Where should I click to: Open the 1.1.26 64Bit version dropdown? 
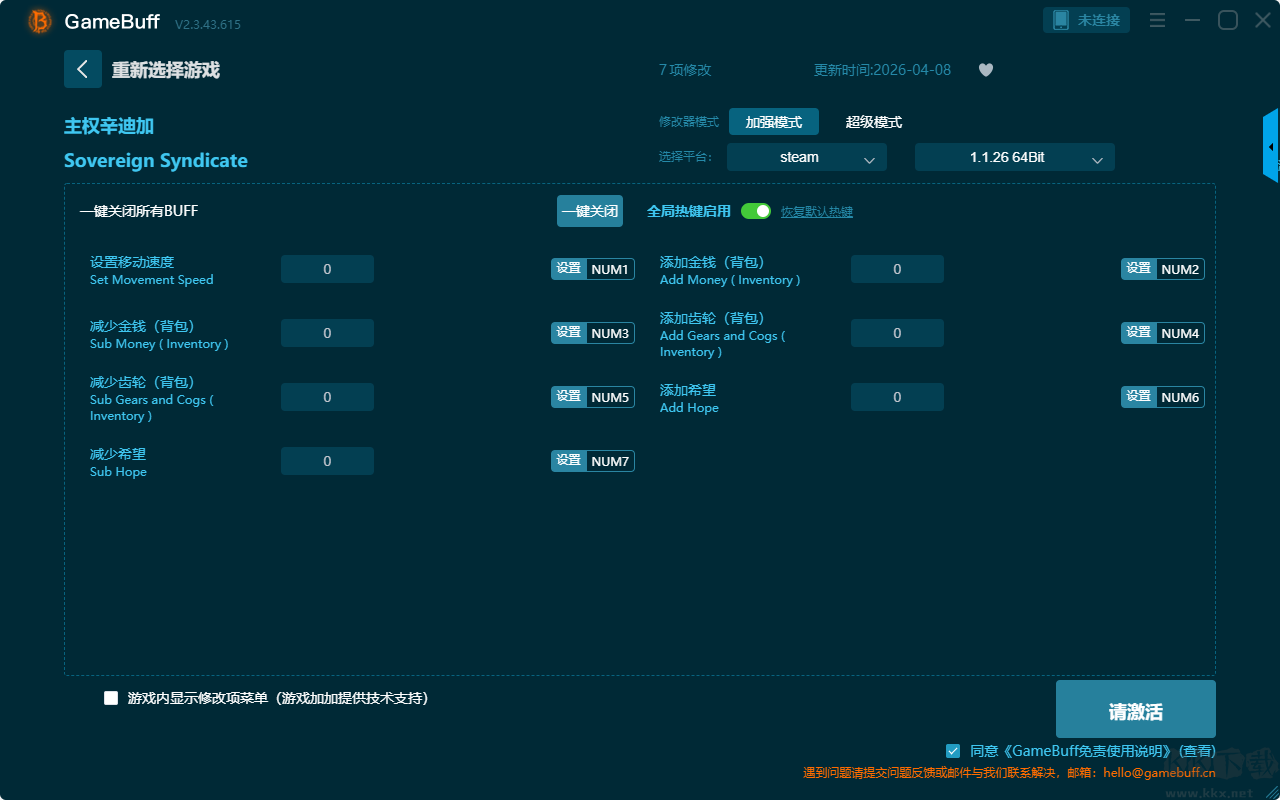pos(1015,157)
